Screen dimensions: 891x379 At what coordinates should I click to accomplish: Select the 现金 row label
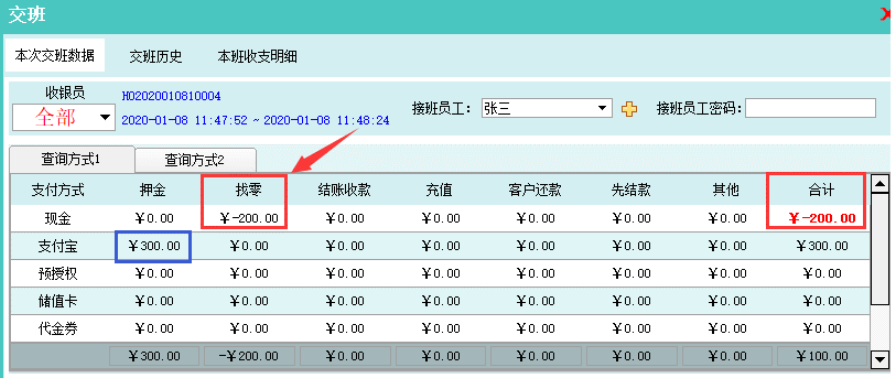click(58, 218)
